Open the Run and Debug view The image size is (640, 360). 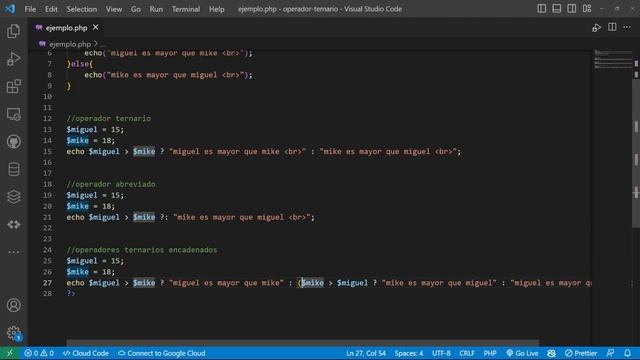pos(13,59)
